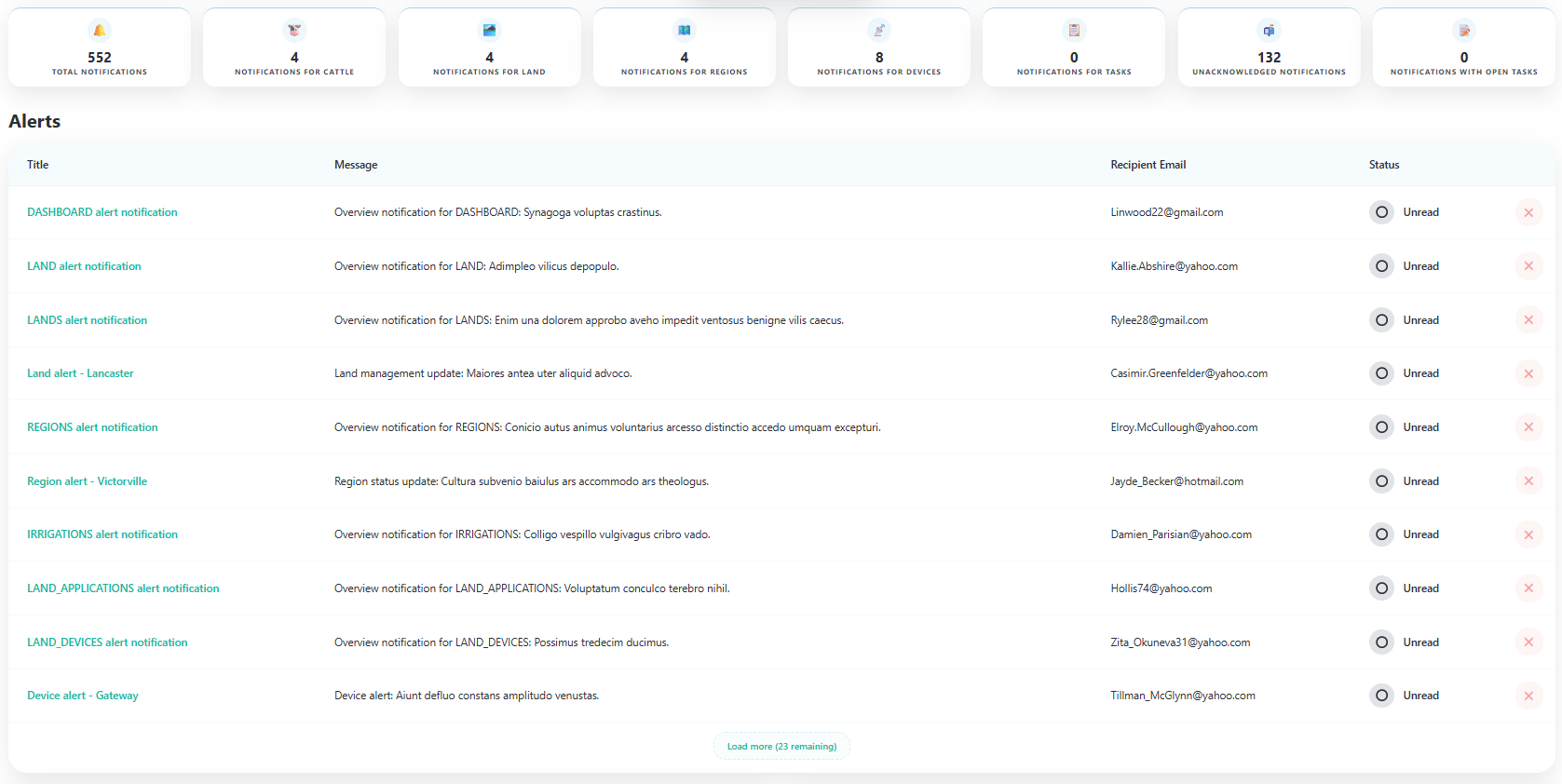
Task: Click the map icon for Notifications for Regions
Action: click(685, 31)
